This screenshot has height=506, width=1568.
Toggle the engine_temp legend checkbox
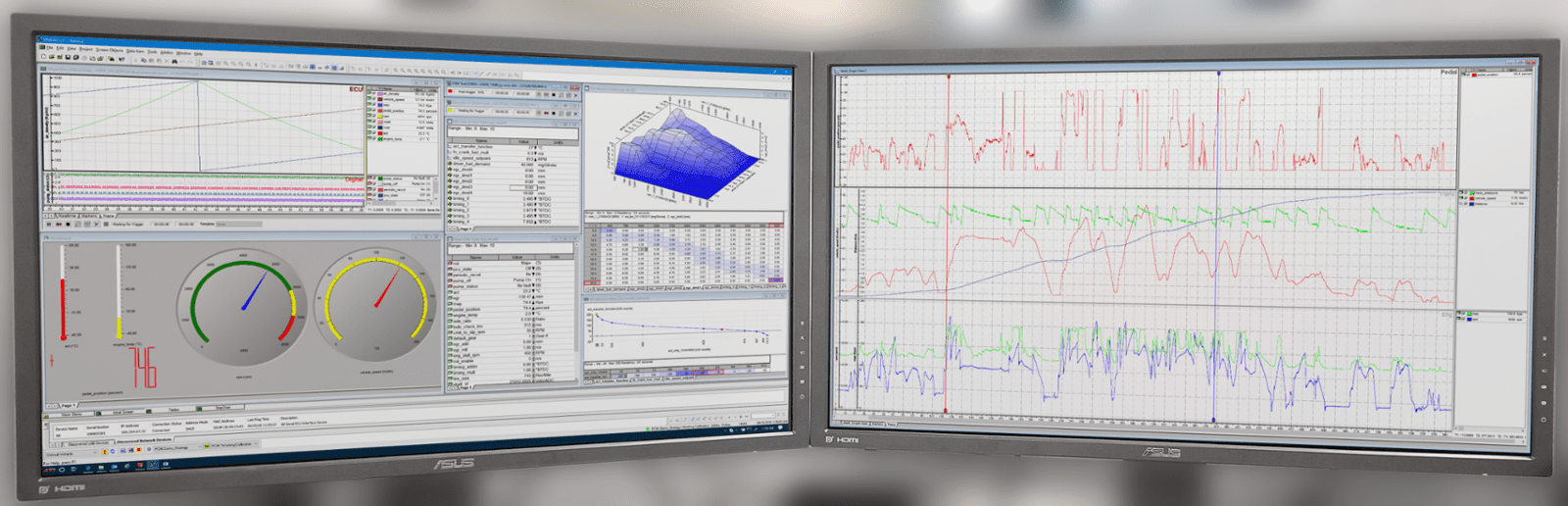(374, 138)
